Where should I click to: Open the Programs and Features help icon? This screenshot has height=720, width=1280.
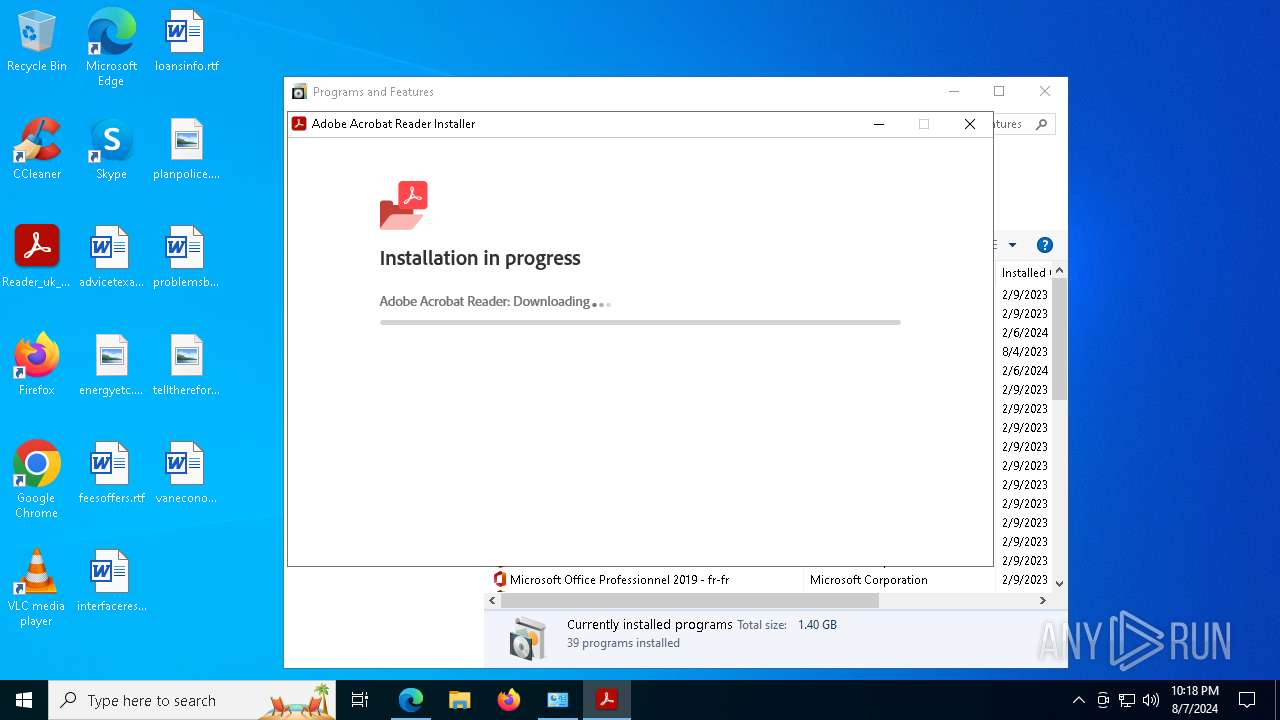point(1045,245)
